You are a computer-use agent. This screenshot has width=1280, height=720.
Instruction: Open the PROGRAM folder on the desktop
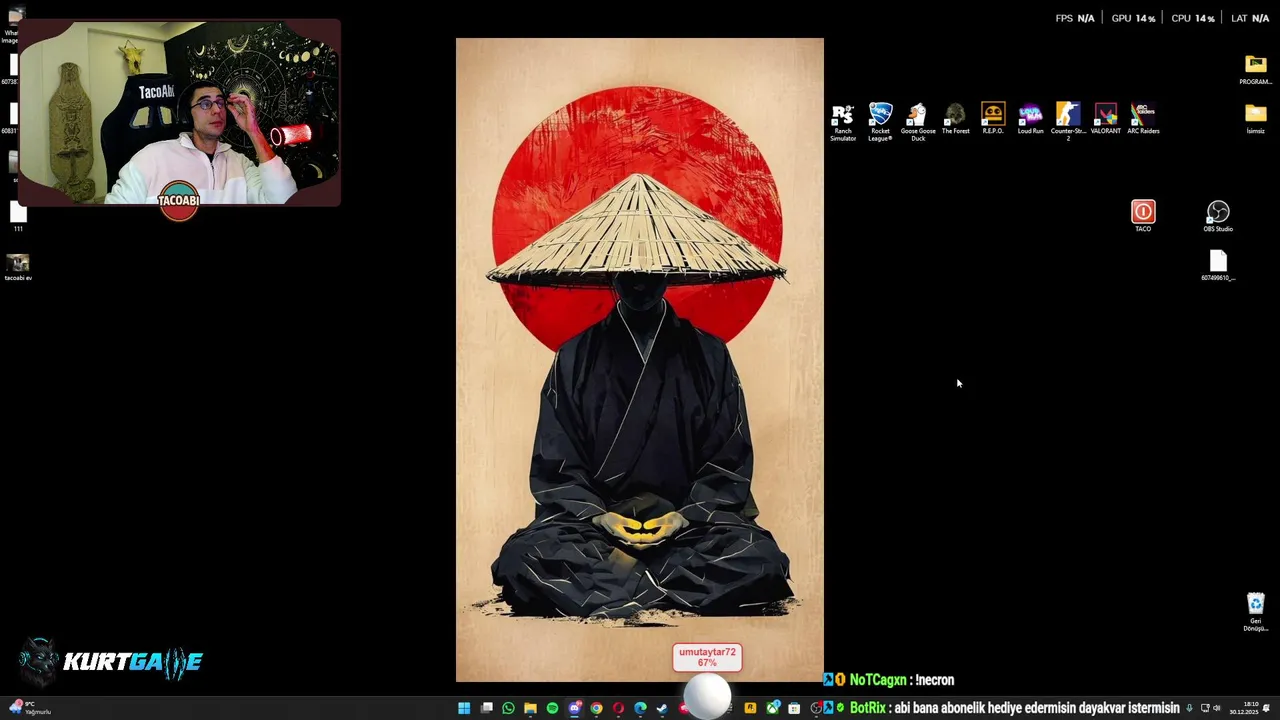click(x=1255, y=69)
